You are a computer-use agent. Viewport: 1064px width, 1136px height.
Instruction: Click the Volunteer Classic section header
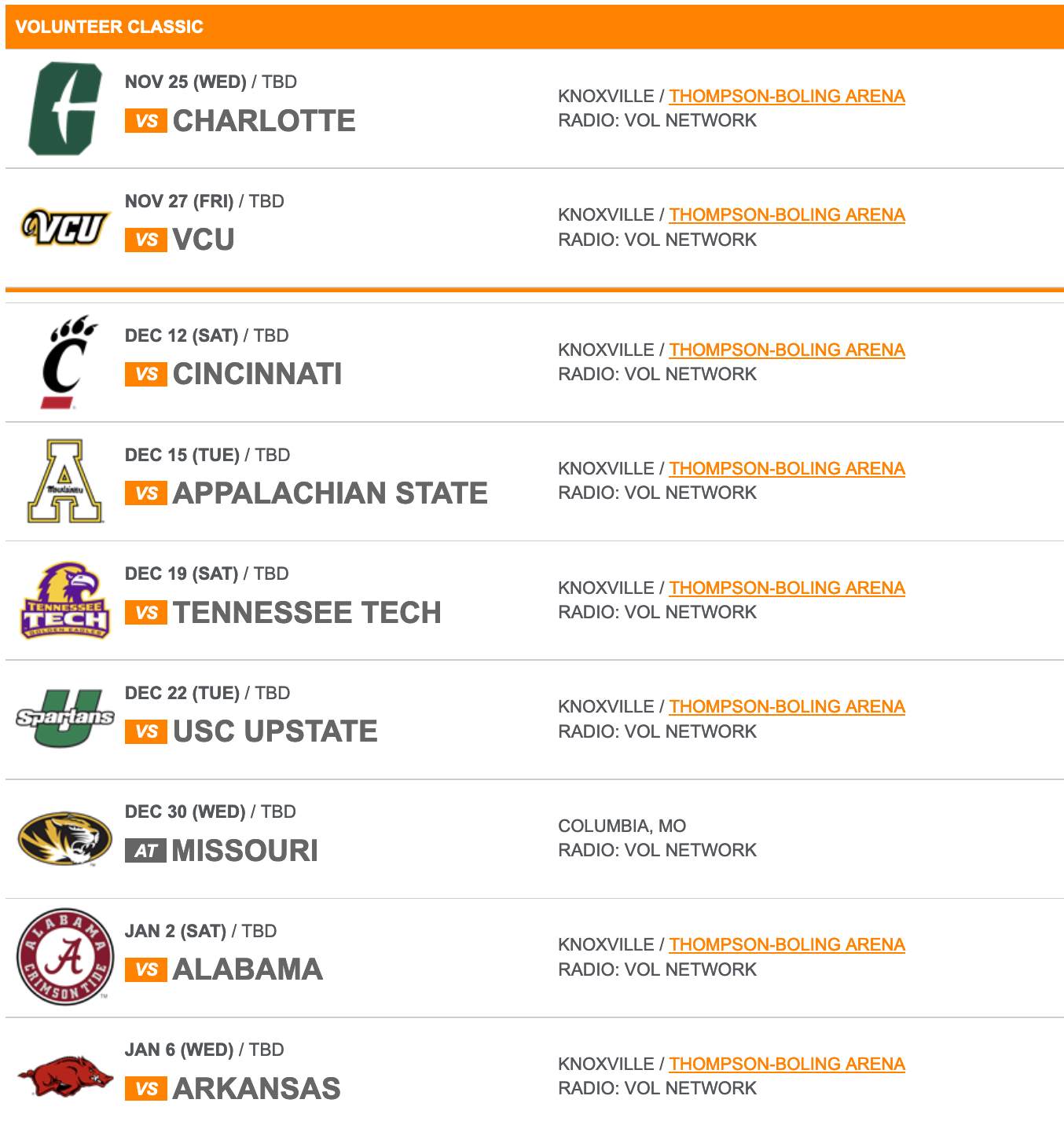pyautogui.click(x=534, y=27)
